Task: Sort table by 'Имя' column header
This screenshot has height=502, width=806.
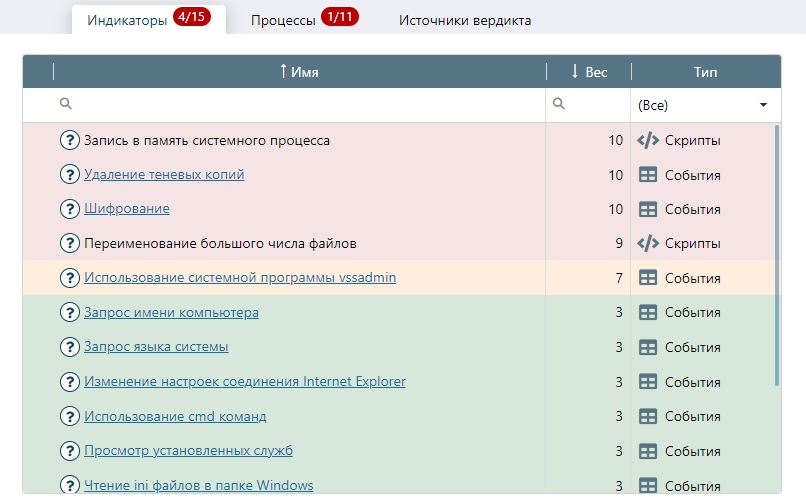Action: [x=300, y=72]
